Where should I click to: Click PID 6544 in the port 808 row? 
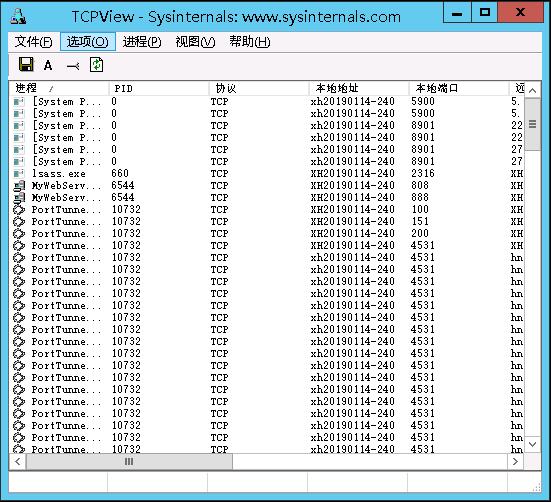[x=123, y=185]
